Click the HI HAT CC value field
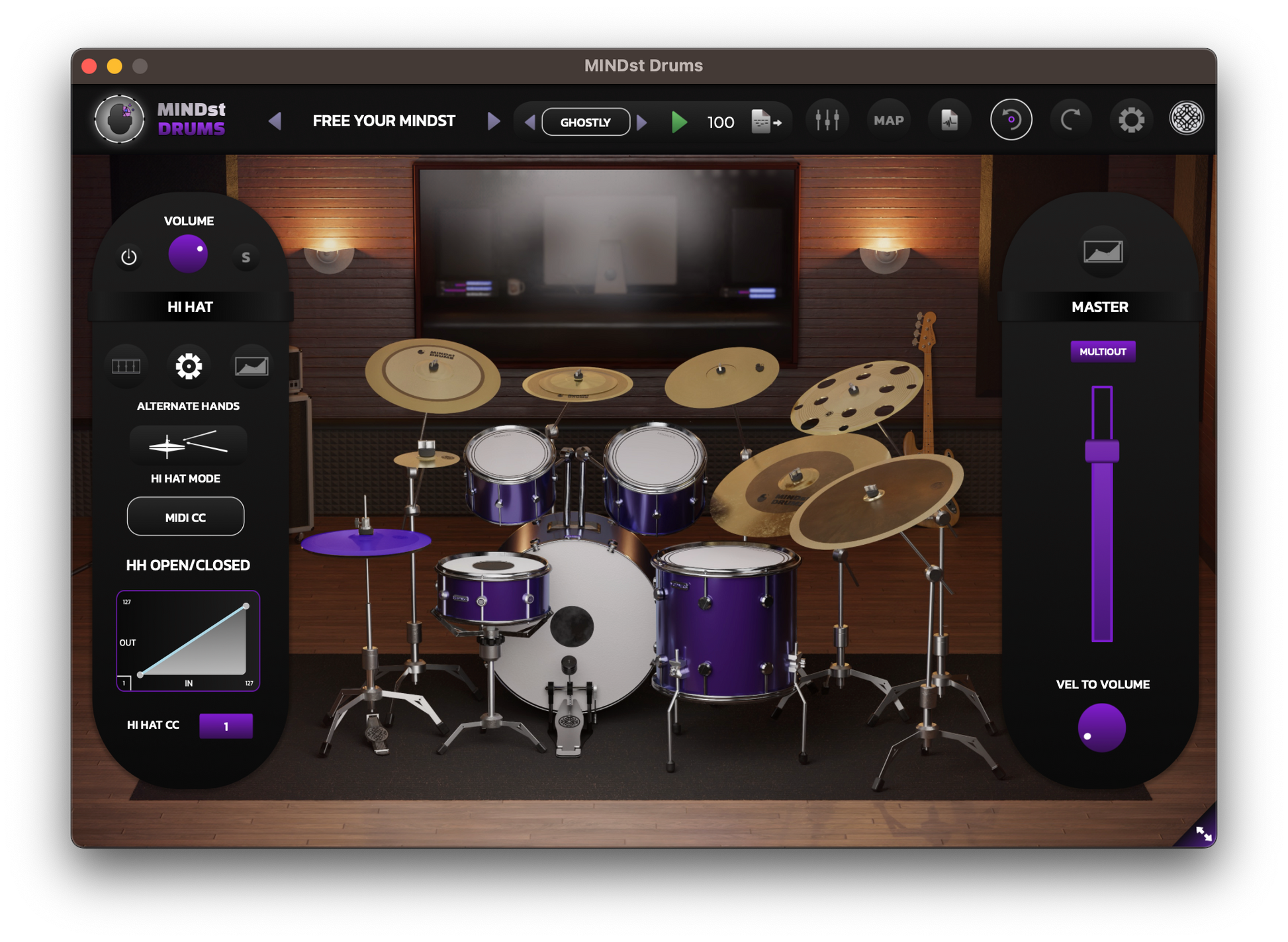Viewport: 1288px width, 942px height. [x=226, y=726]
